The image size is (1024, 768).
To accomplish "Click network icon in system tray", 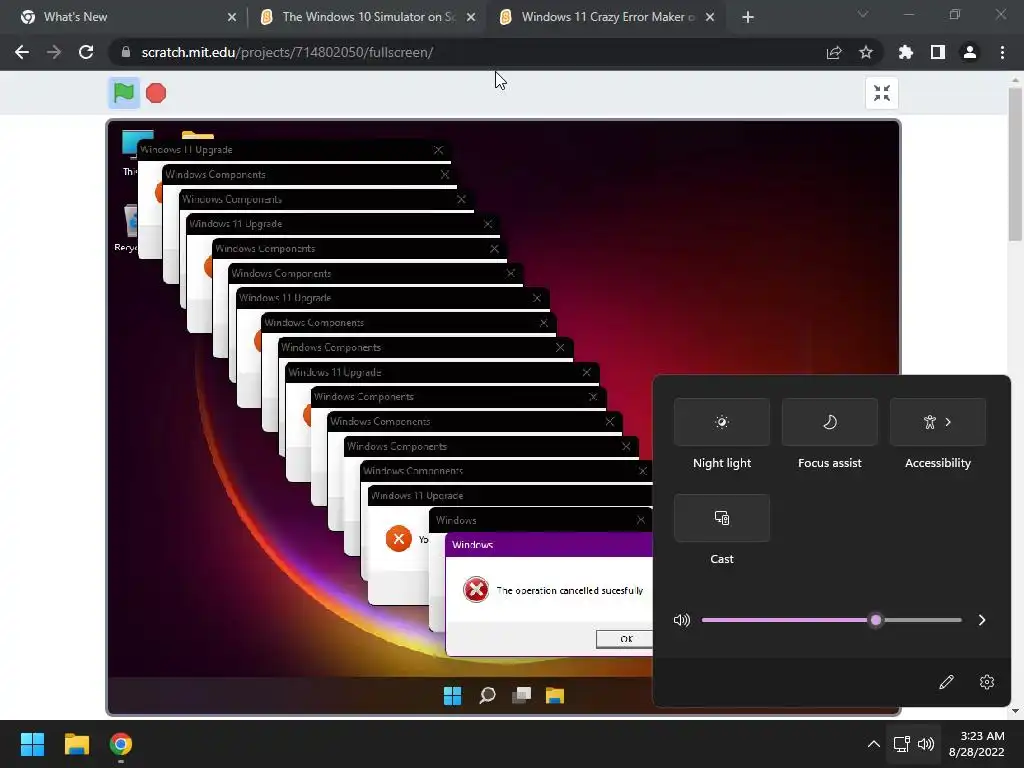I will tap(902, 744).
